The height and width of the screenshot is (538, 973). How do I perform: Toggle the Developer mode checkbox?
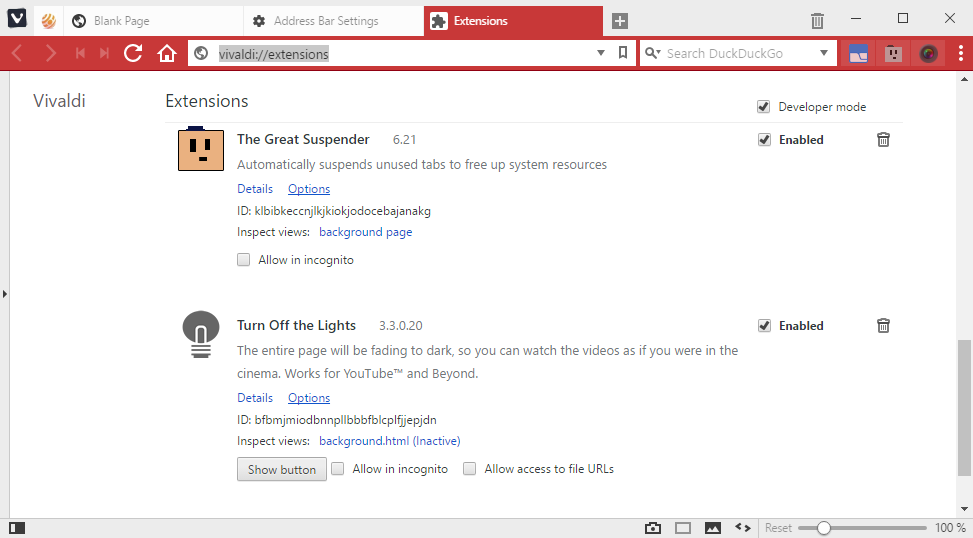coord(763,107)
